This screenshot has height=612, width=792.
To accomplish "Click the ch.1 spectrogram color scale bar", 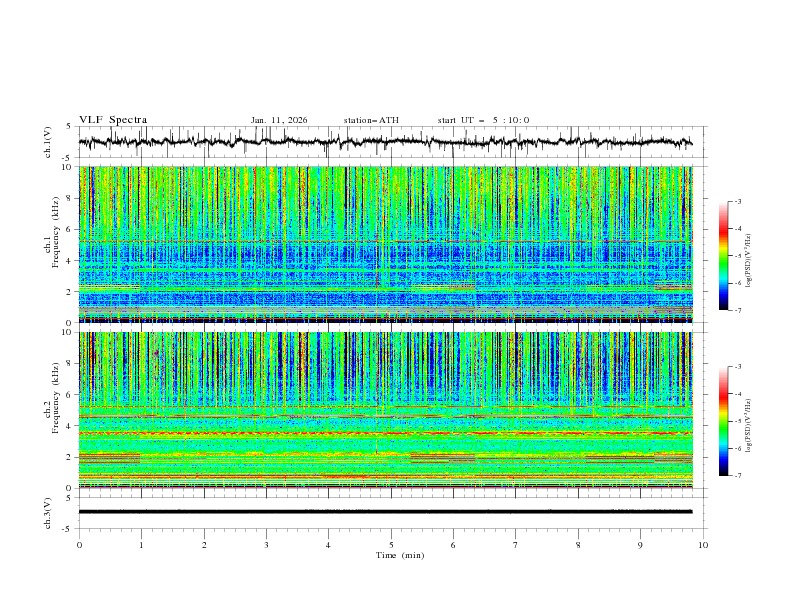I will [723, 256].
